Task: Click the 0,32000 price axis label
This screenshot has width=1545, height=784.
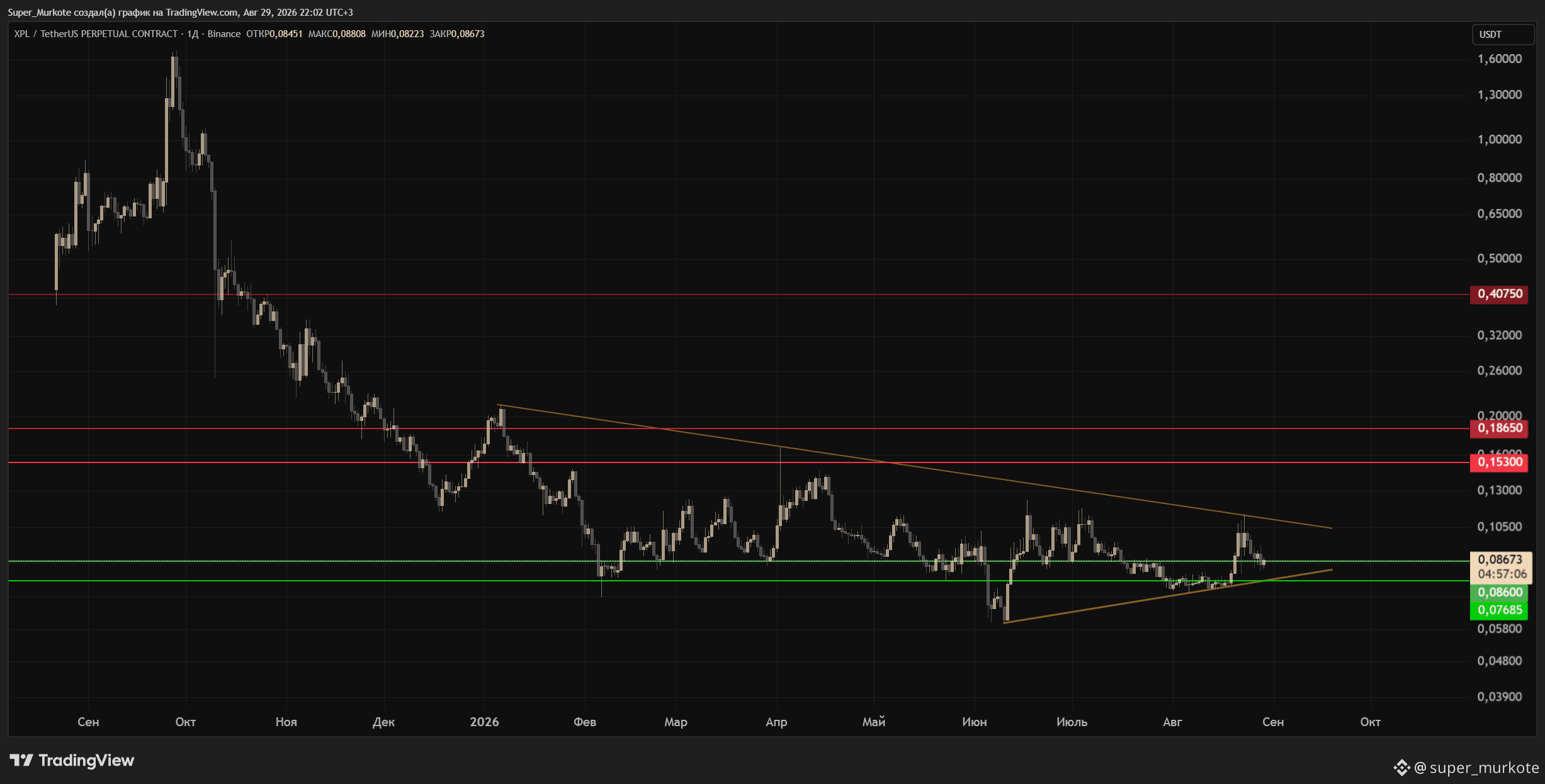Action: point(1500,335)
